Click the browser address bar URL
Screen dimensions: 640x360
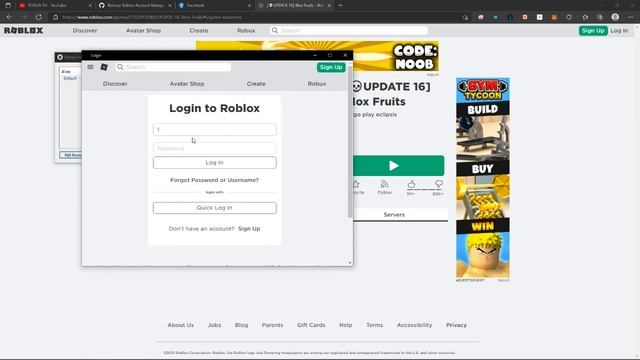point(152,18)
